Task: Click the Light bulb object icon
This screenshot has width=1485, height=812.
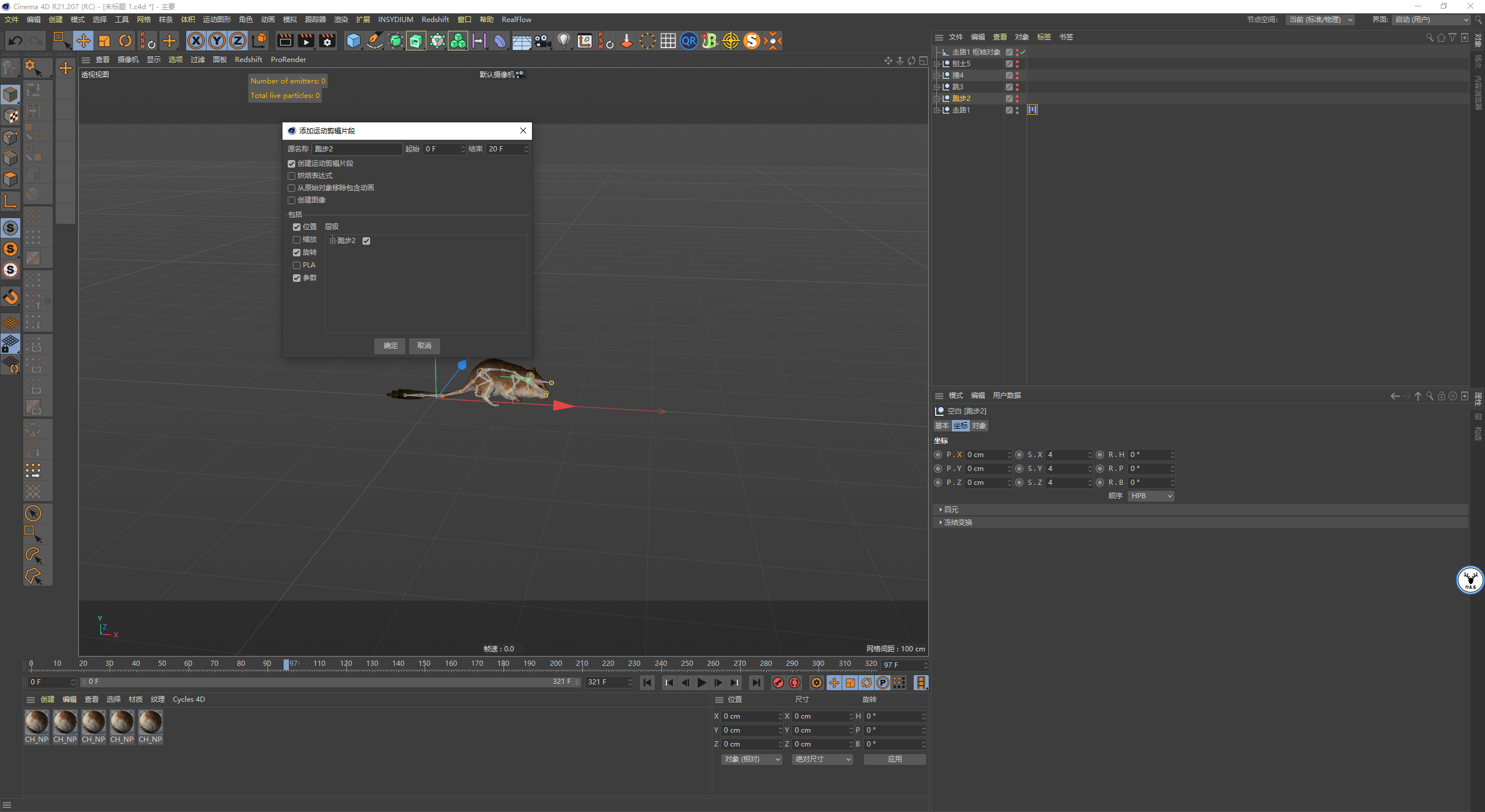Action: (x=563, y=41)
